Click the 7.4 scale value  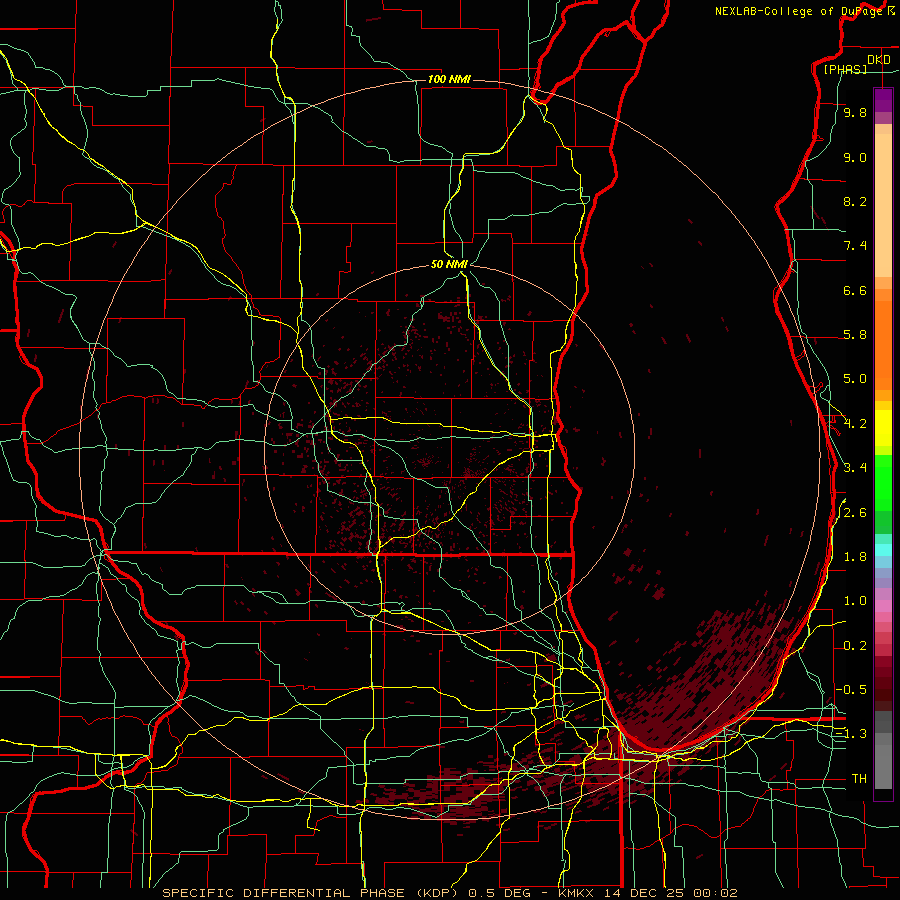855,246
